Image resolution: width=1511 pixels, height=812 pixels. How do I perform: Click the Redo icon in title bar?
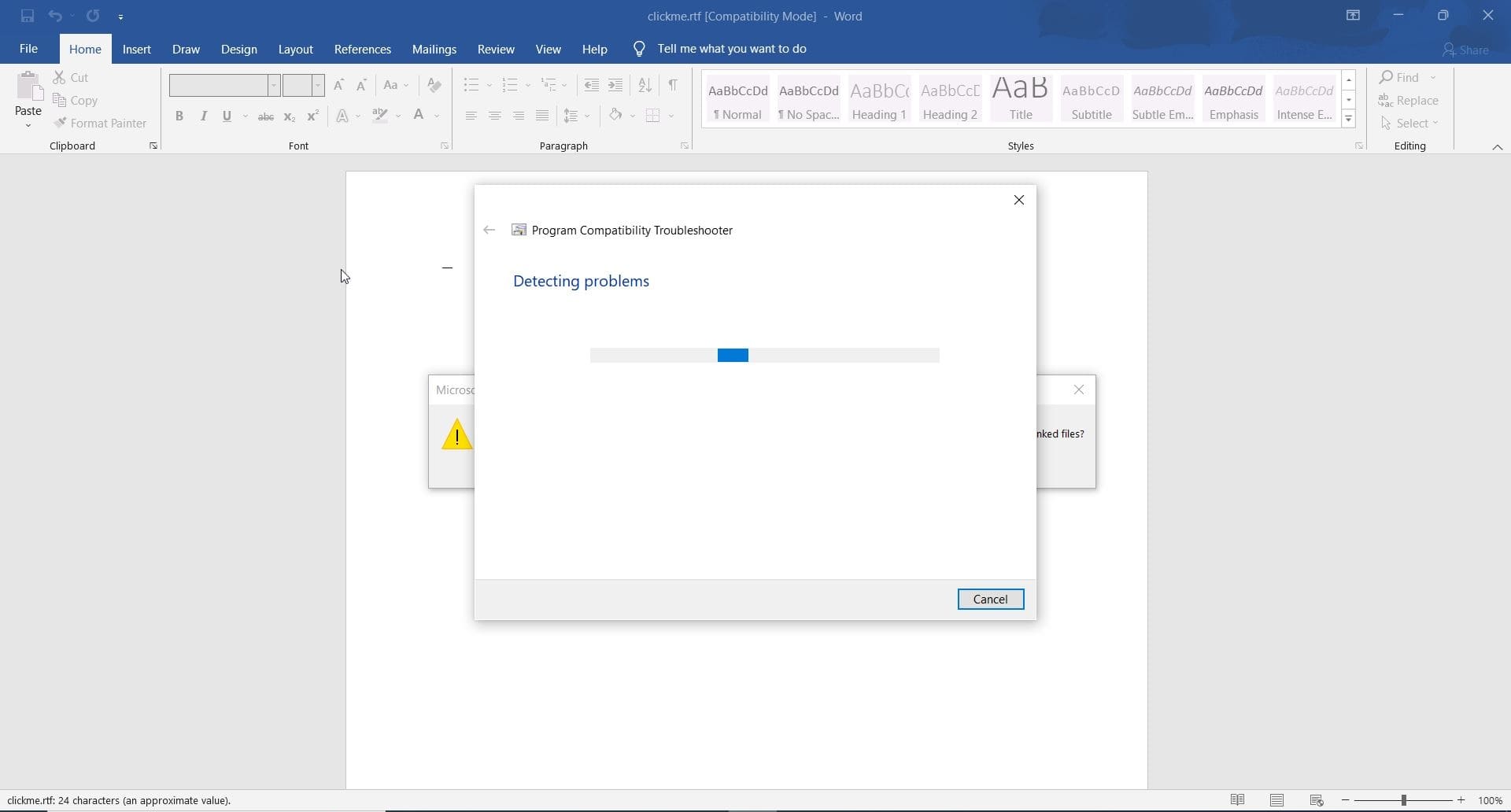point(93,16)
